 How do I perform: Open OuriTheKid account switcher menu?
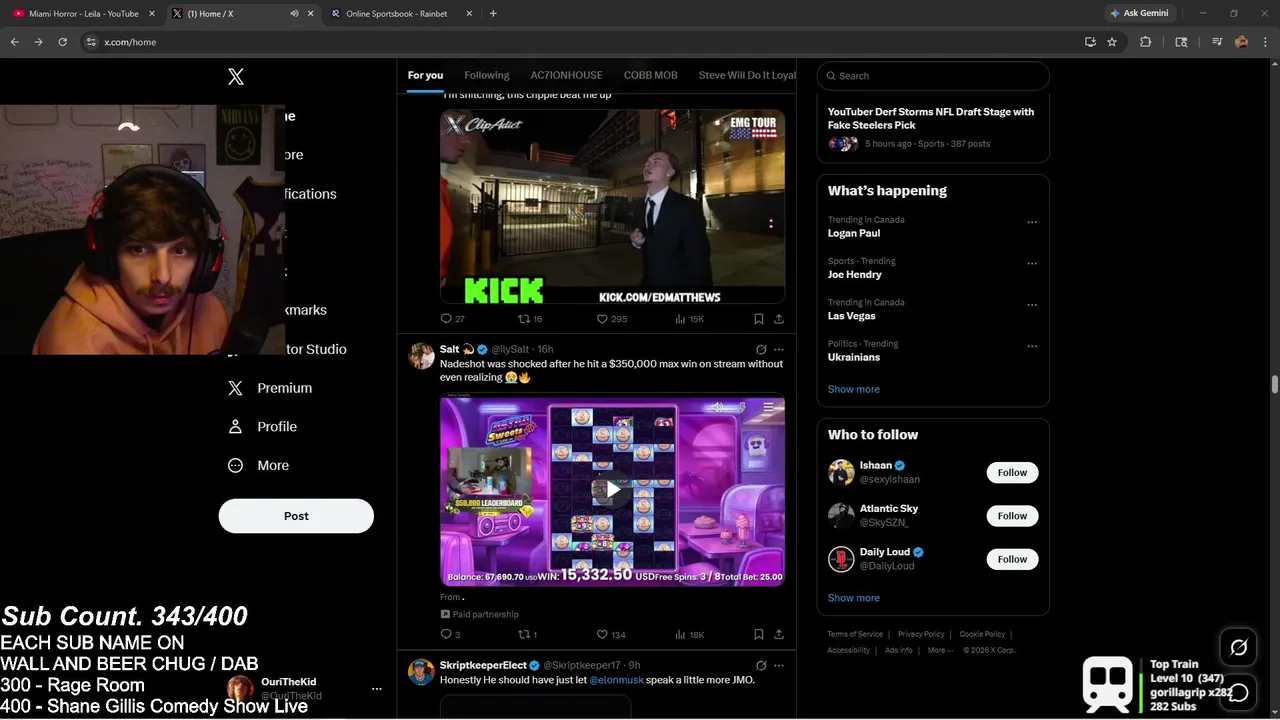pos(377,688)
